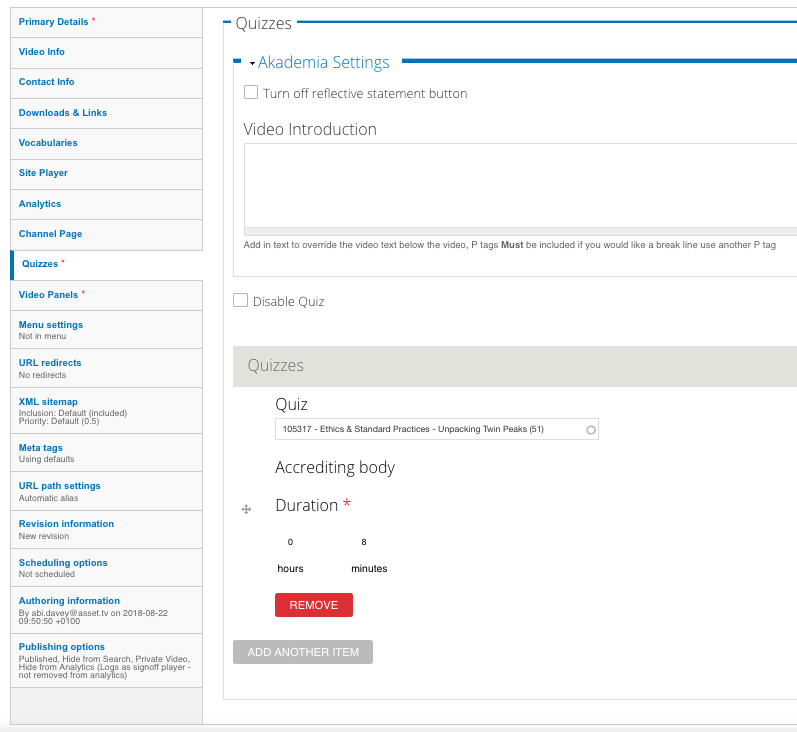Click the drag handle cross icon beside Duration

coord(246,509)
